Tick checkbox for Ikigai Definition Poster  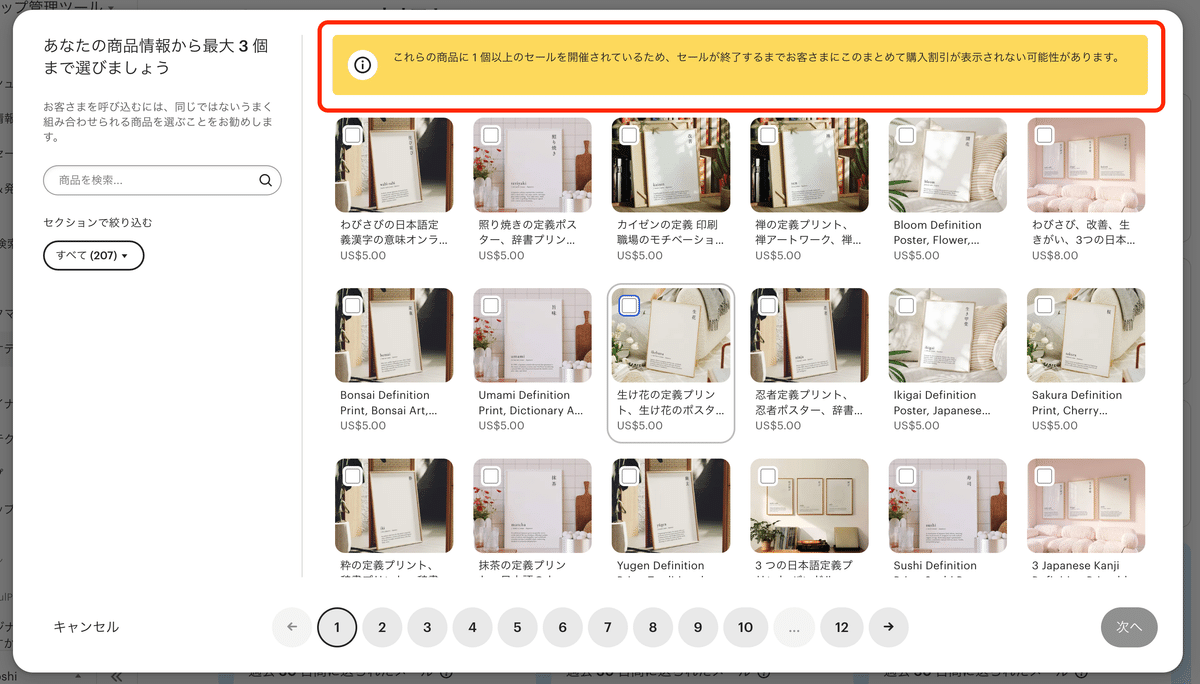(x=906, y=305)
